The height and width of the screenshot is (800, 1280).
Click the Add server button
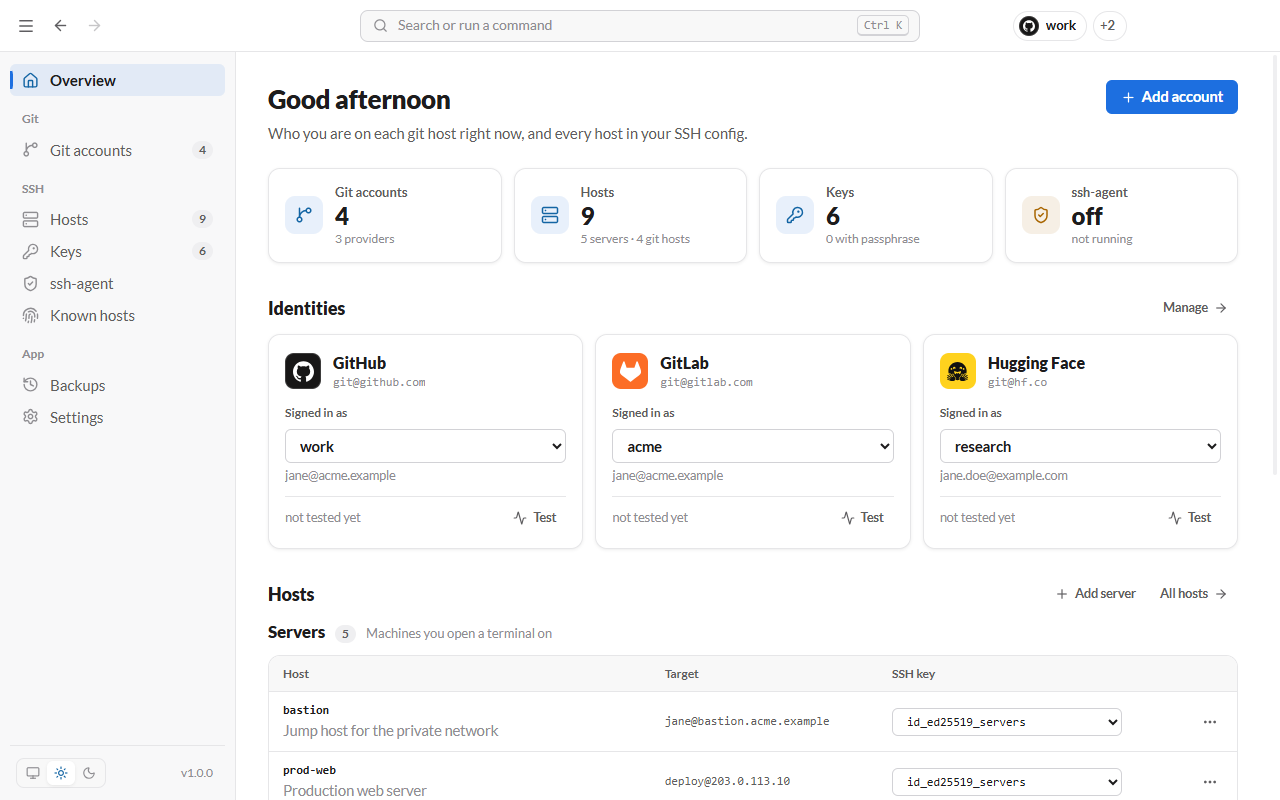coord(1096,593)
